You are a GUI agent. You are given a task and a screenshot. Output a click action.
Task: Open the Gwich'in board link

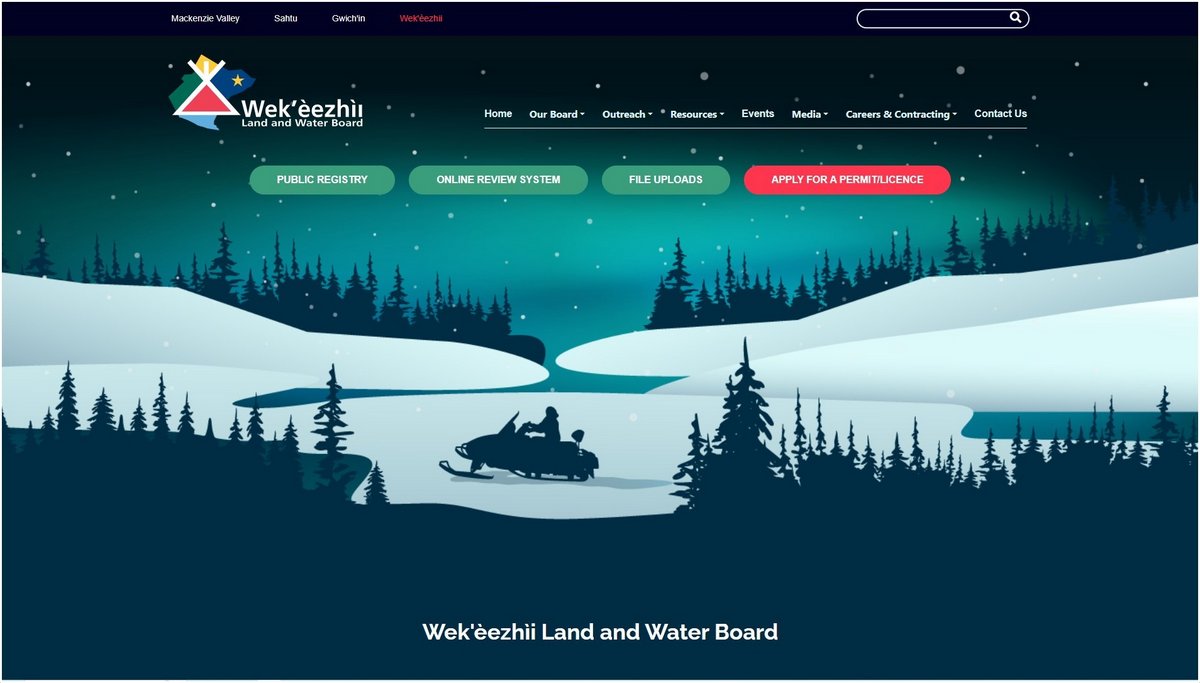coord(348,18)
